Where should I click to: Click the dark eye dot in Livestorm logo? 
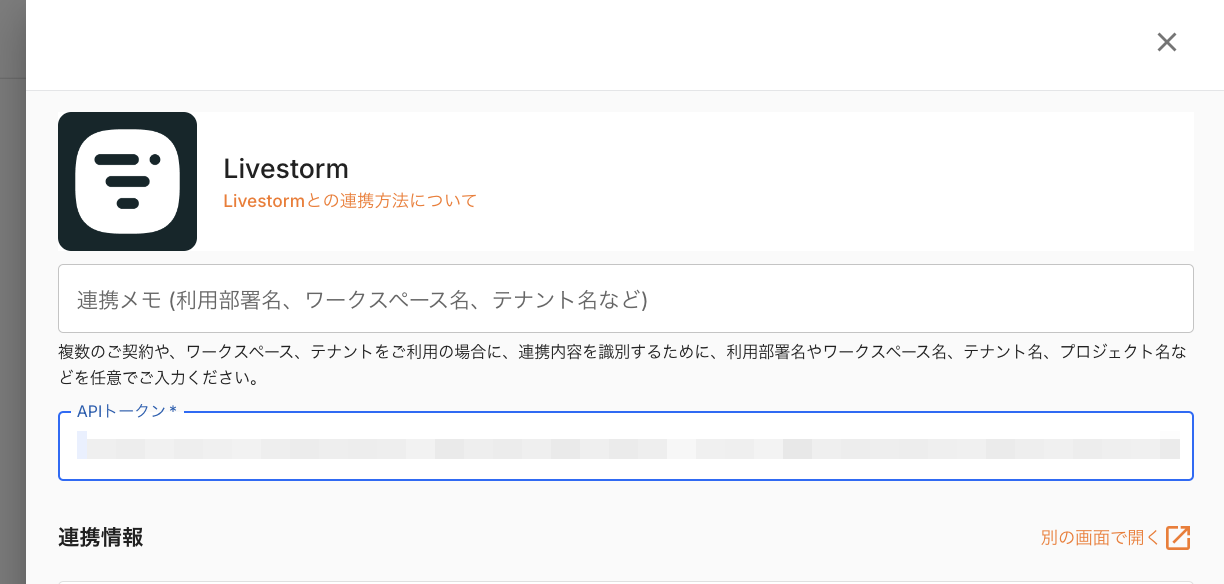155,159
